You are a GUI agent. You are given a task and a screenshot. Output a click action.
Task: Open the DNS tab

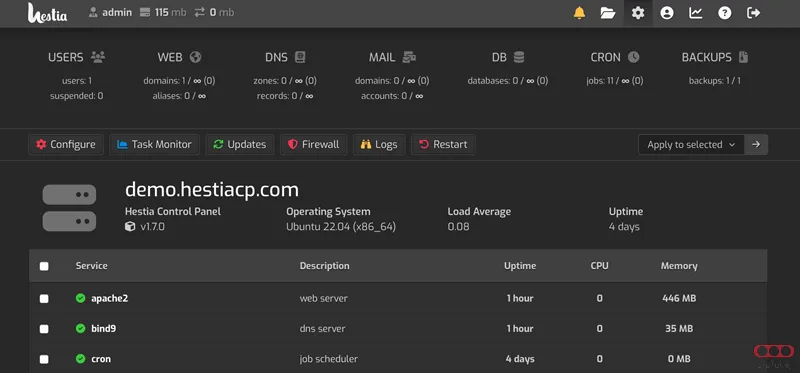[x=285, y=57]
